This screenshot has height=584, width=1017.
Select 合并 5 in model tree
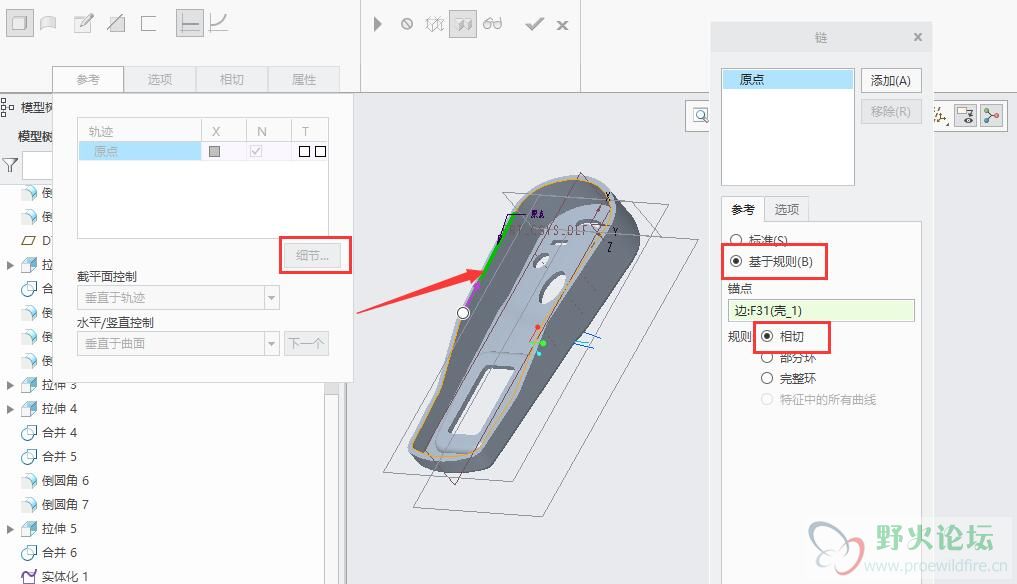point(59,457)
